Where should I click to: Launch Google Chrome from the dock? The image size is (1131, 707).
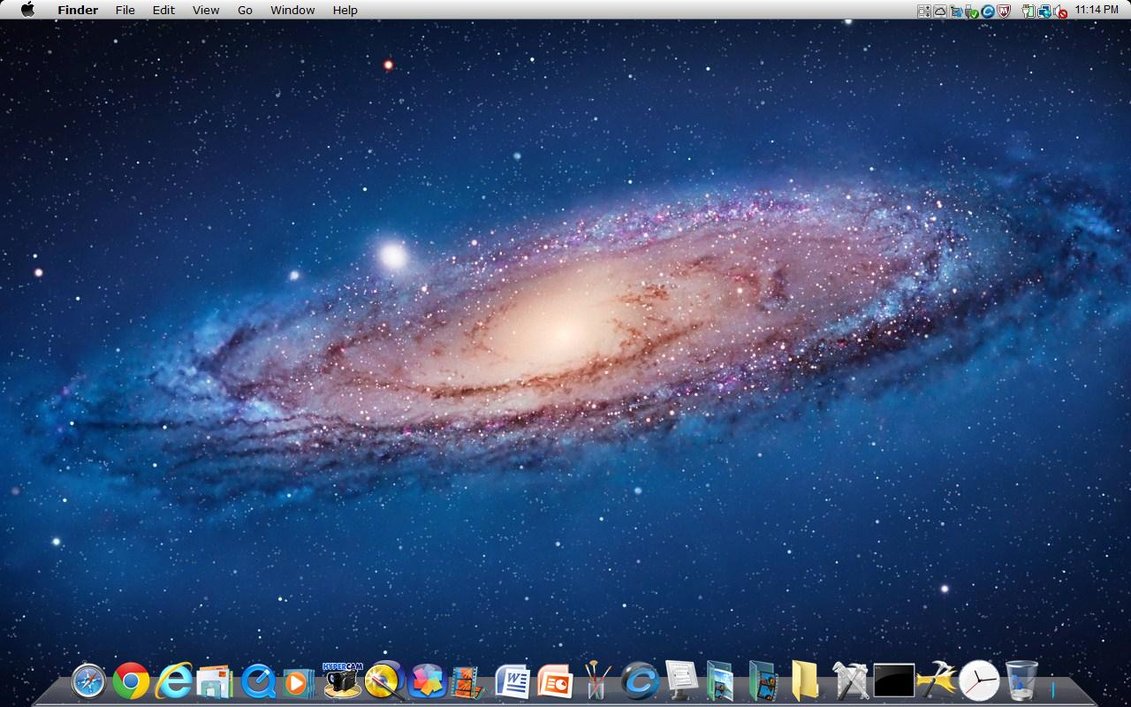[131, 681]
